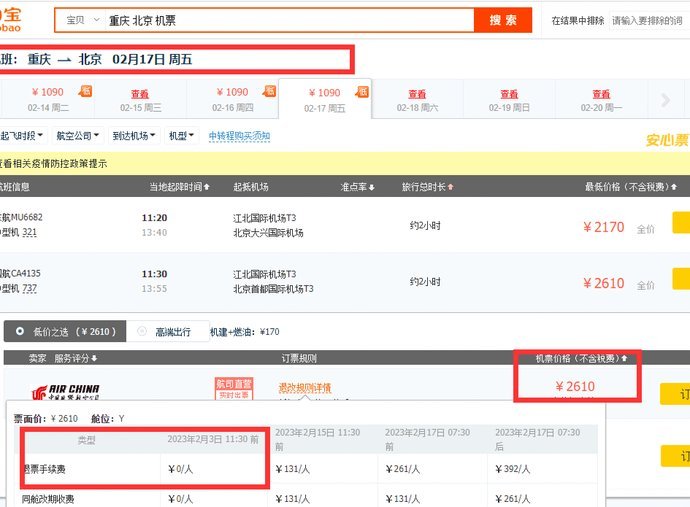Sort by 最低价格（不含税费）column
This screenshot has width=690, height=507.
pyautogui.click(x=631, y=187)
